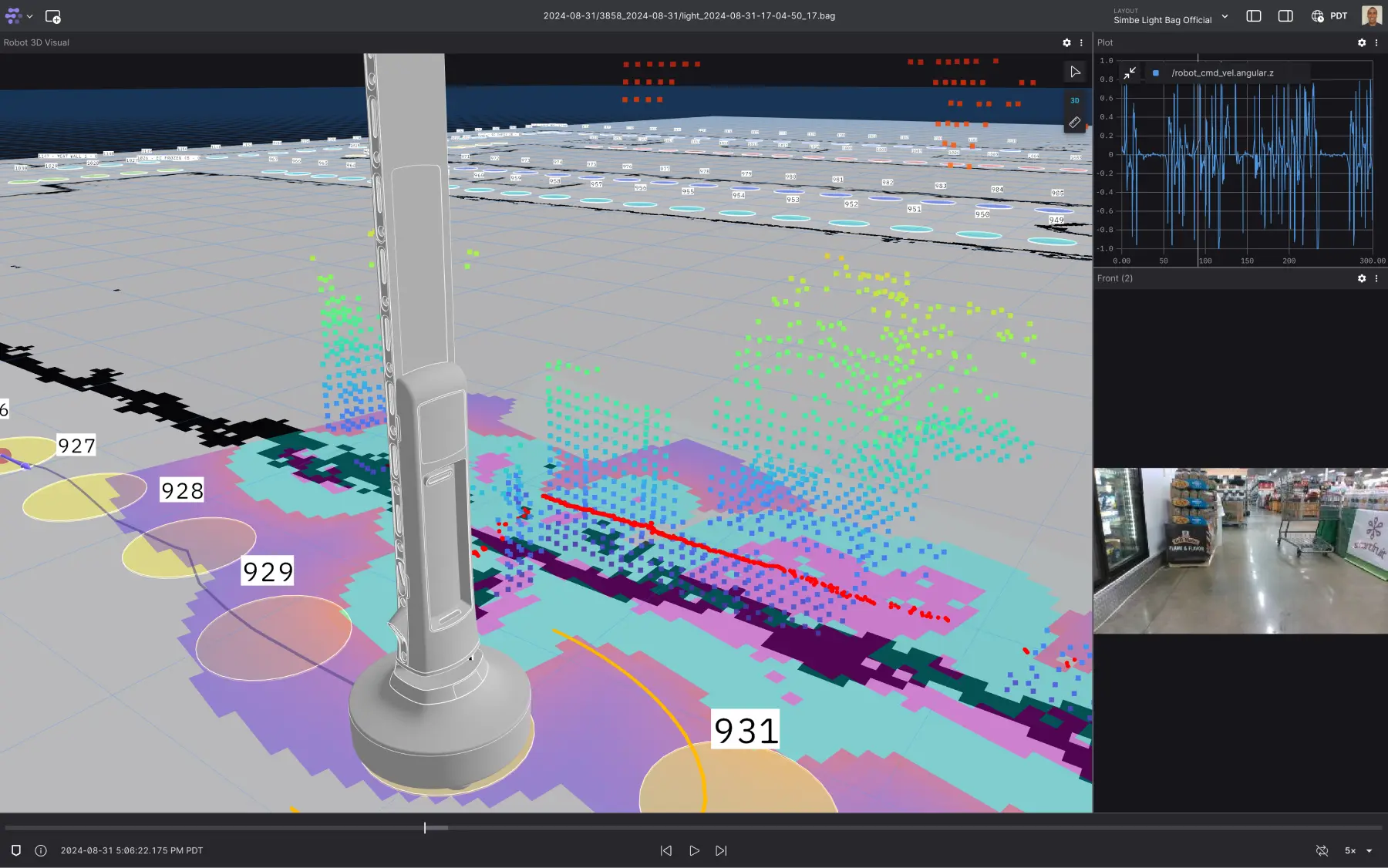The width and height of the screenshot is (1388, 868).
Task: Collapse the plot legend with the shrink arrows icon
Action: click(x=1130, y=72)
